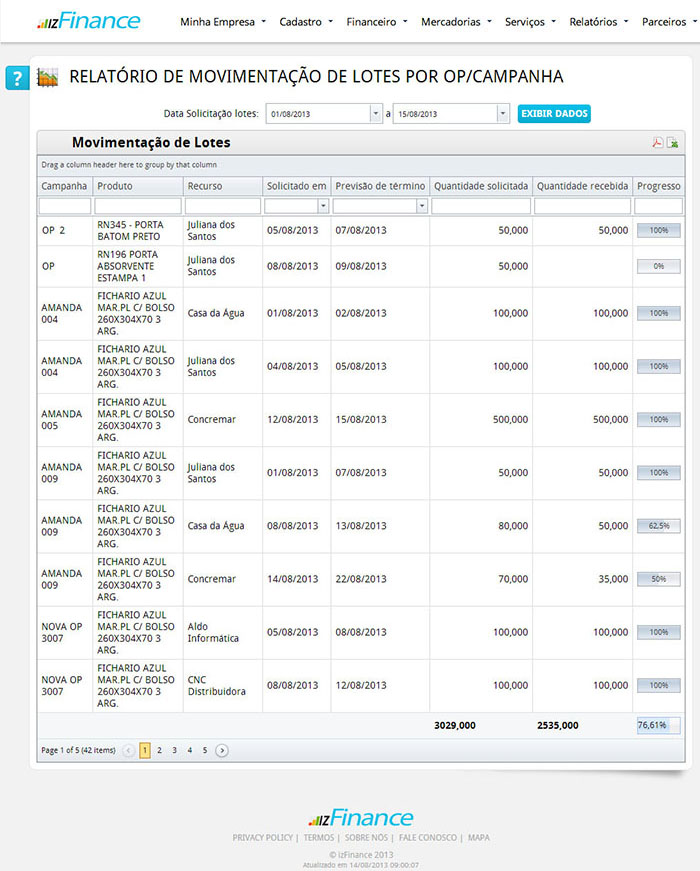The image size is (700, 871).
Task: Export the report to PDF
Action: click(x=658, y=143)
